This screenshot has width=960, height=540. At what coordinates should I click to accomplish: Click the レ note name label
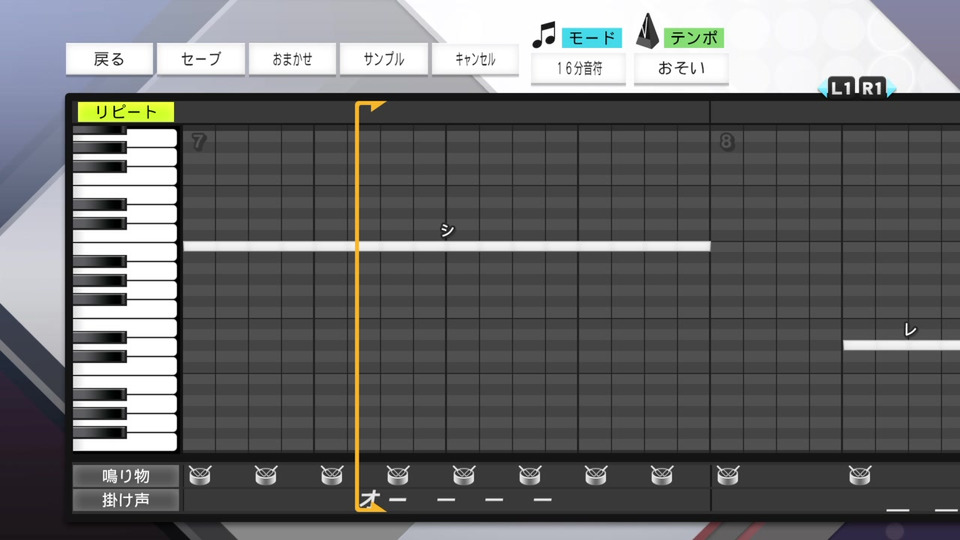(x=910, y=330)
